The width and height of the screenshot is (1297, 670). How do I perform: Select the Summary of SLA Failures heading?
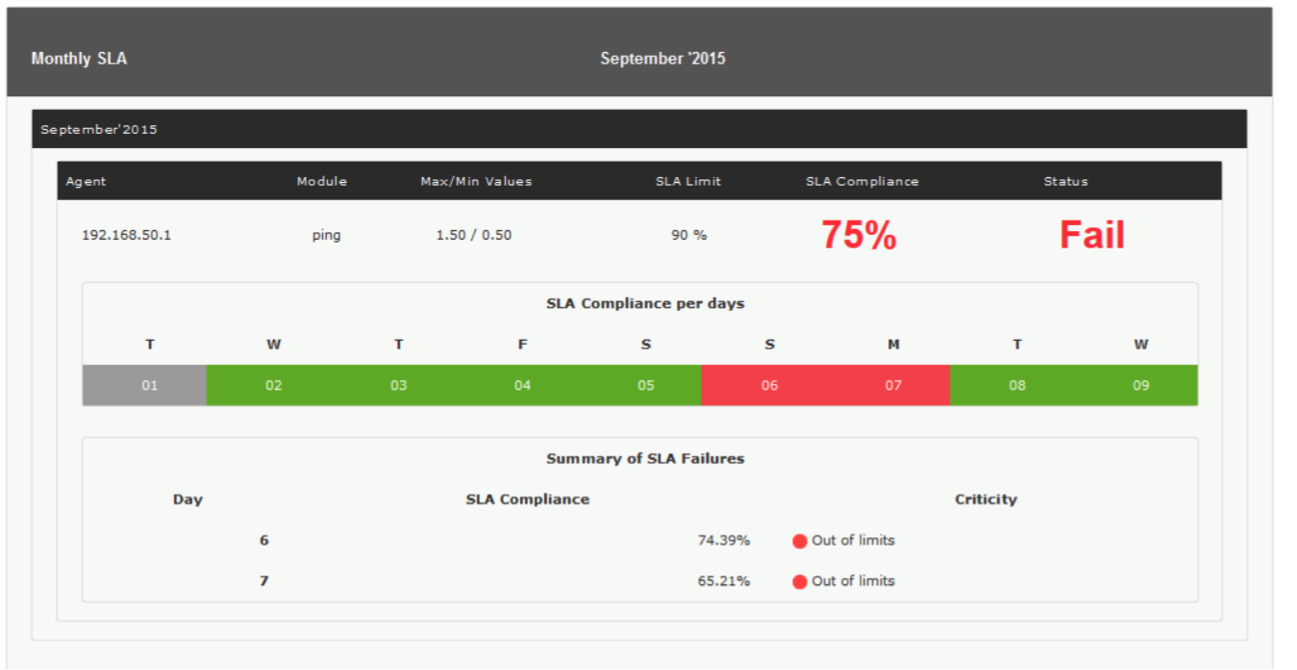pyautogui.click(x=645, y=459)
